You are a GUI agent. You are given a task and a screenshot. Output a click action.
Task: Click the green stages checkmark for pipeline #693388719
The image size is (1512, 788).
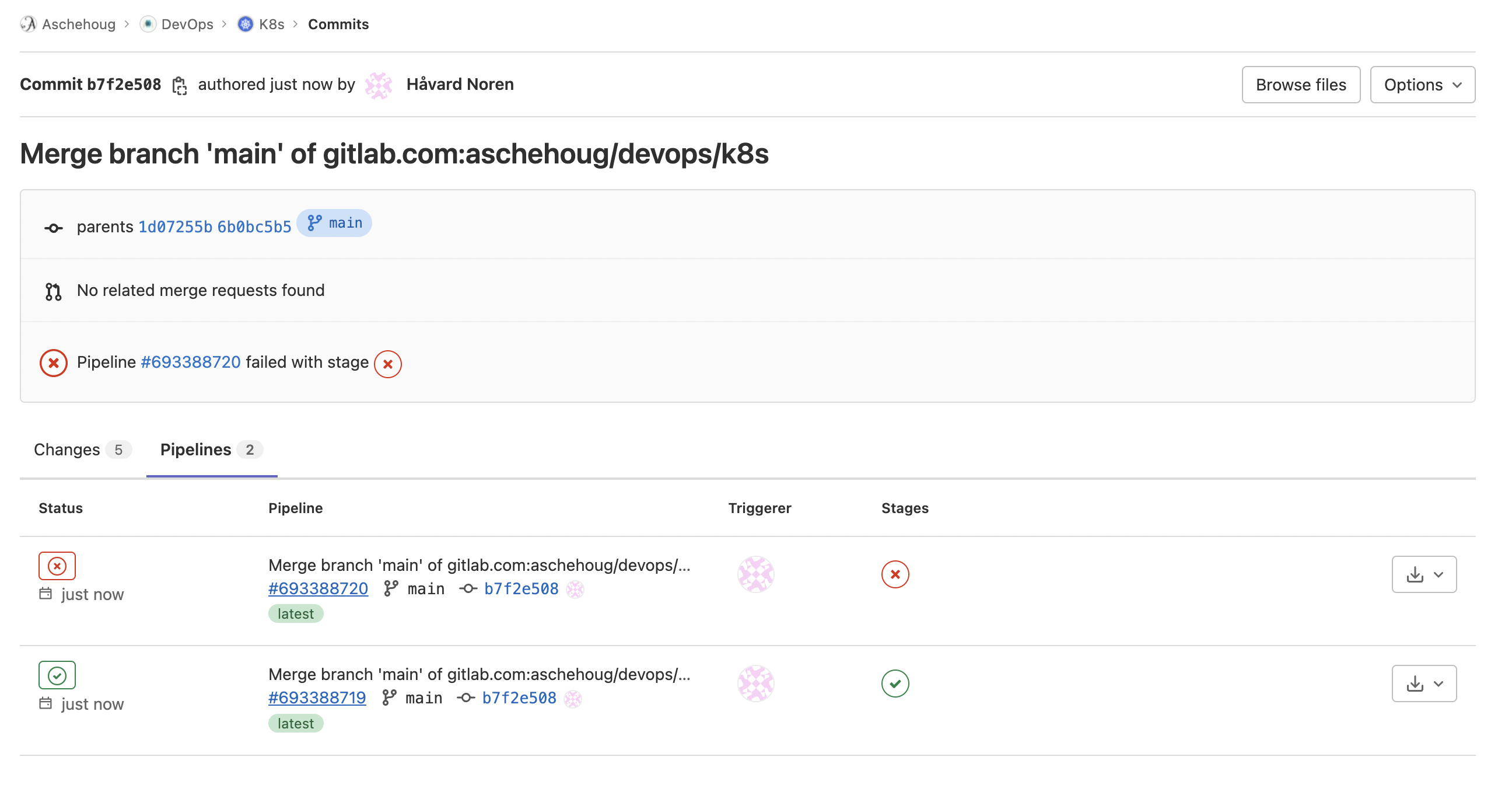pyautogui.click(x=894, y=683)
